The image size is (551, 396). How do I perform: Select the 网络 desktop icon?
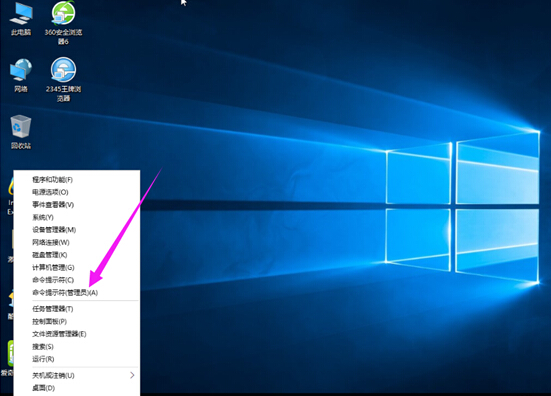[x=21, y=75]
